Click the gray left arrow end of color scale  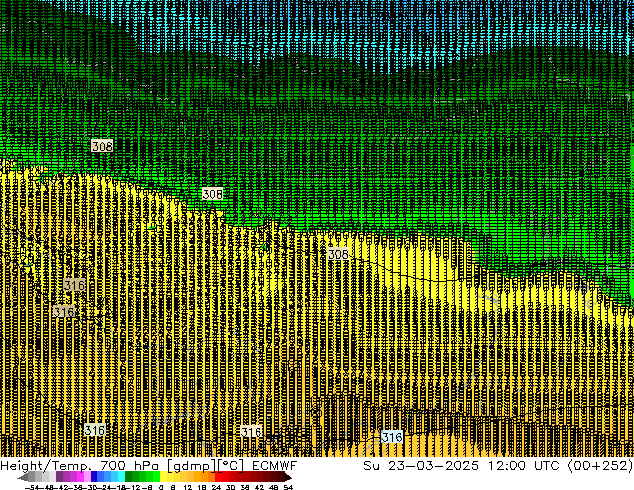(23, 477)
